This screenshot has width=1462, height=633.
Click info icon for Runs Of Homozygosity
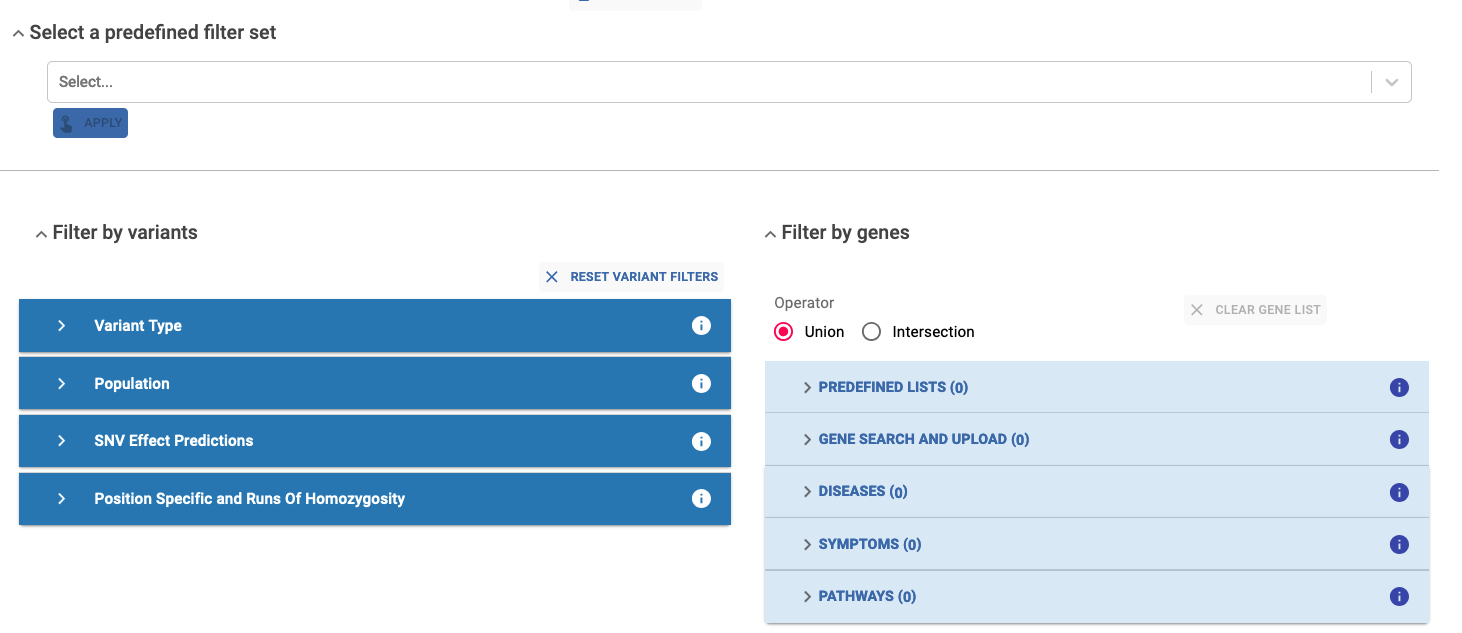pyautogui.click(x=701, y=498)
